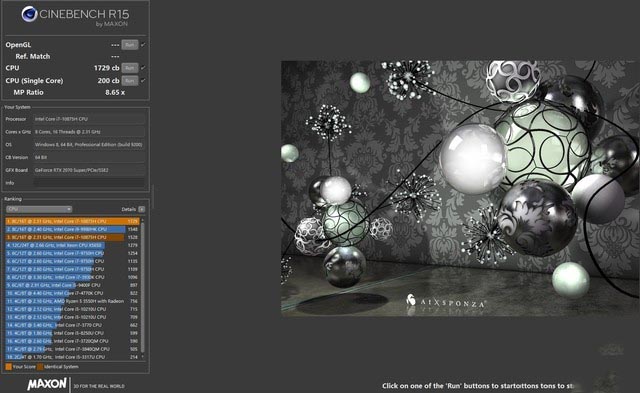This screenshot has width=640, height=393.
Task: Select ranking row 1 with score 1729
Action: click(x=72, y=221)
